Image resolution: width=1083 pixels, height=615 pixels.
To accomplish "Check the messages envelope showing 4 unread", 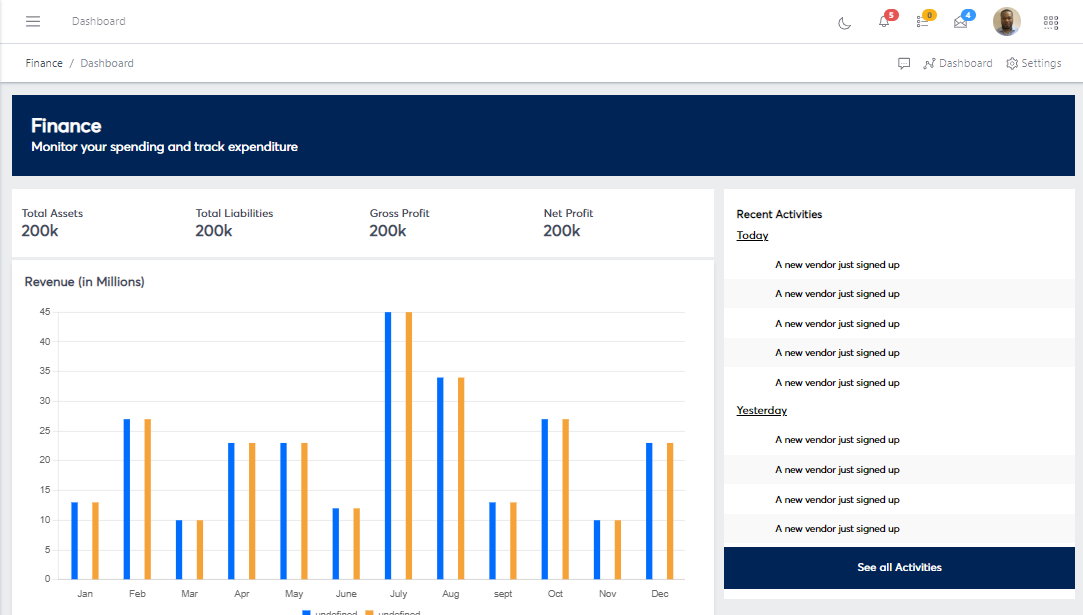I will (x=961, y=21).
